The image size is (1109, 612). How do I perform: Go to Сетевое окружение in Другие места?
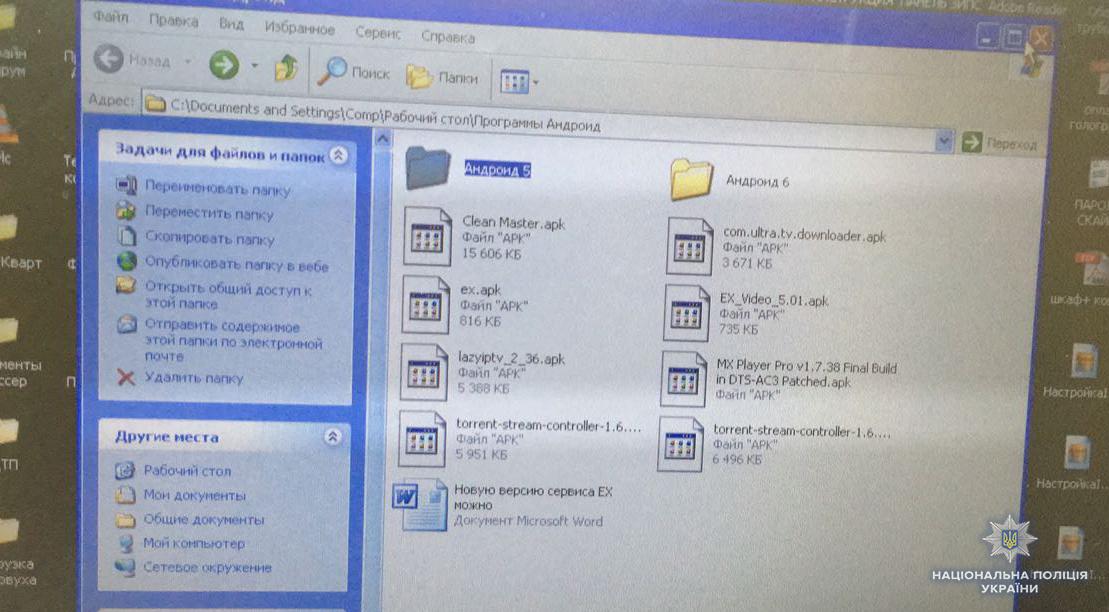click(x=207, y=567)
